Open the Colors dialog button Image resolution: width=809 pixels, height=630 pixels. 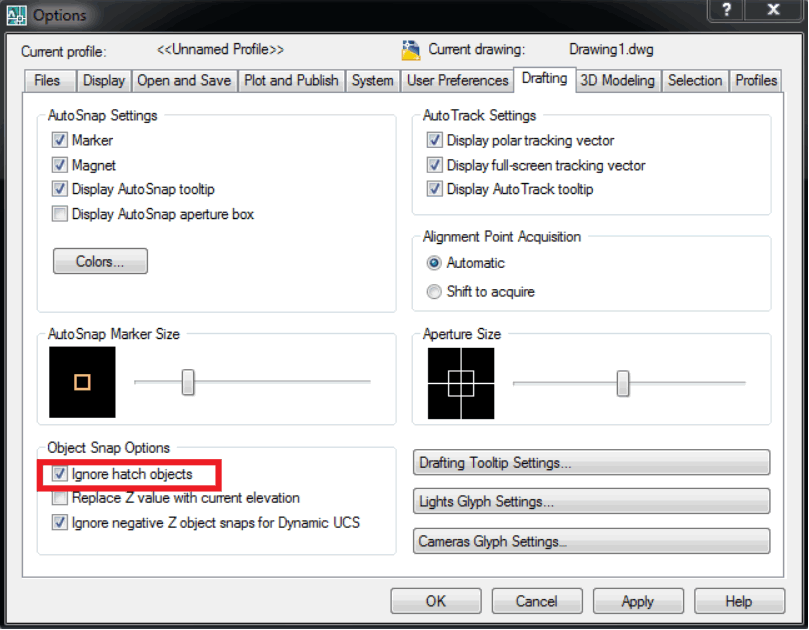100,262
